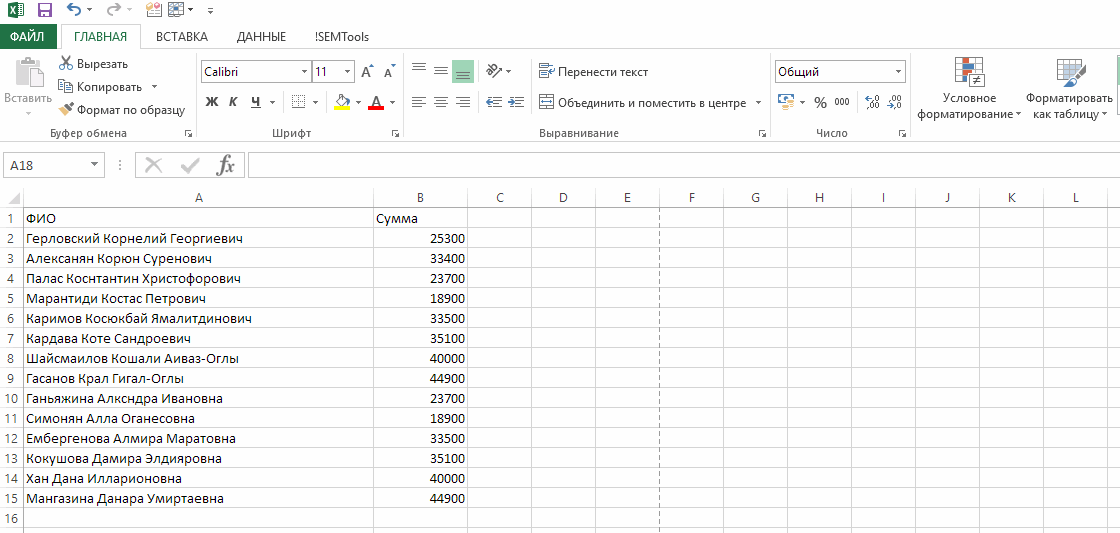The width and height of the screenshot is (1120, 533).
Task: Align text right horizontally
Action: click(463, 102)
